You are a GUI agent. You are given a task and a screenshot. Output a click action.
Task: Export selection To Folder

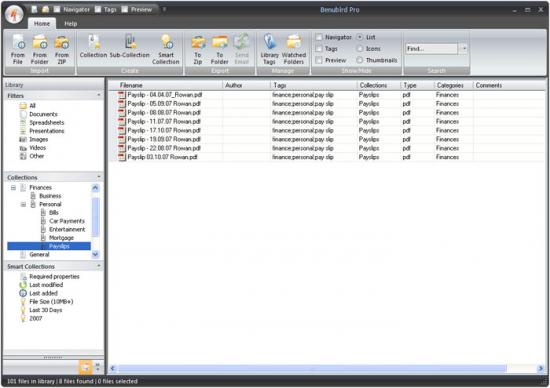(x=220, y=49)
